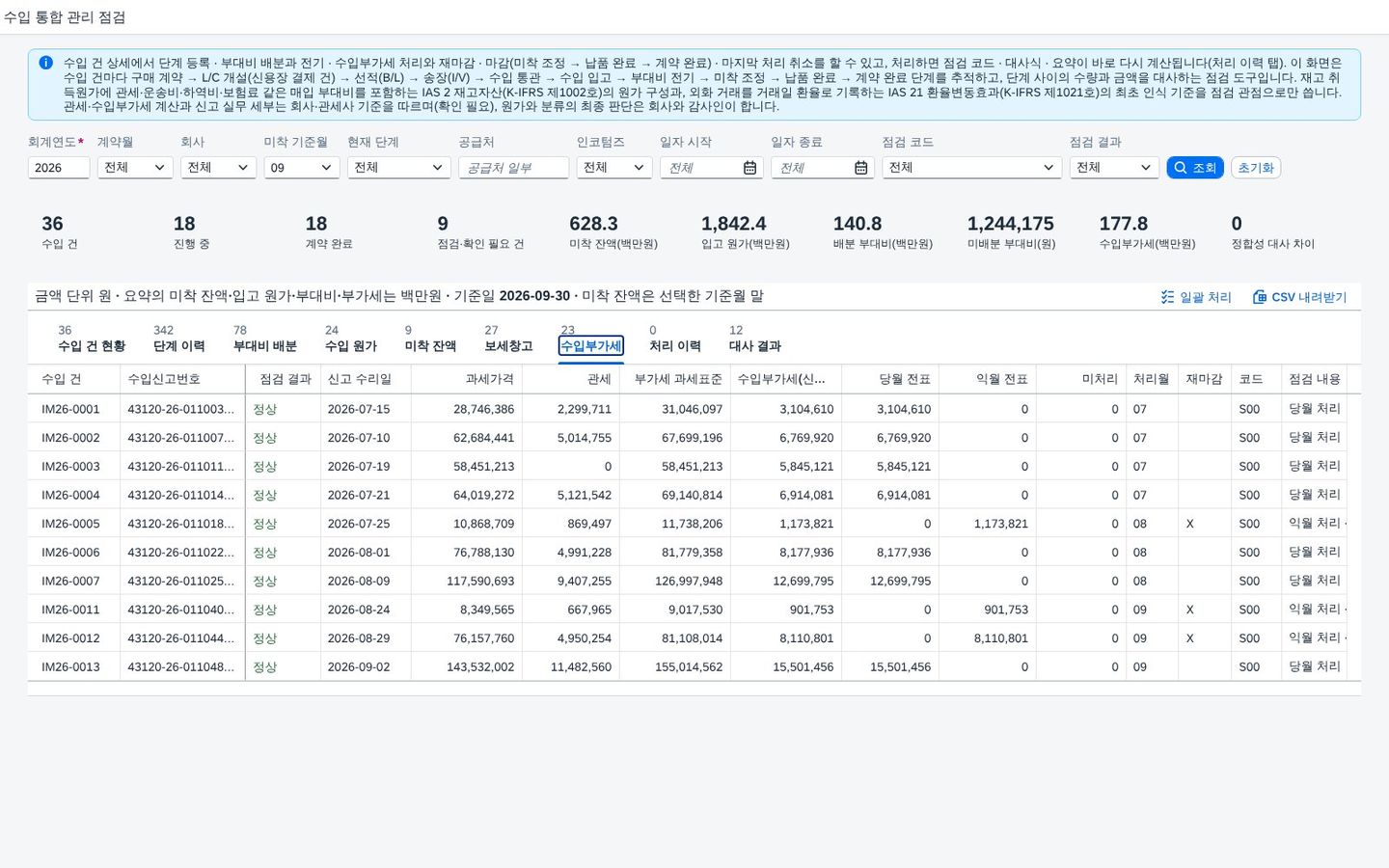The height and width of the screenshot is (868, 1389).
Task: Open the 처리 이력 tab
Action: click(x=675, y=339)
